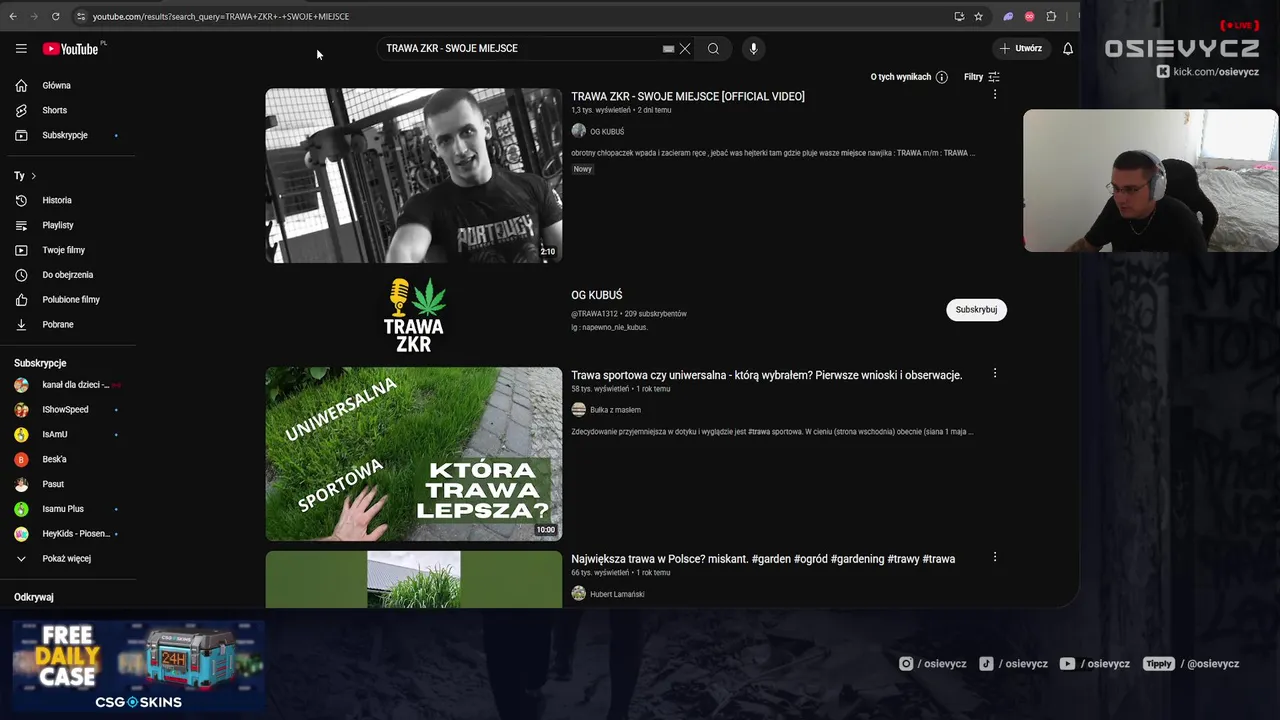Click the purple browser extension icon
The height and width of the screenshot is (720, 1280).
(x=1008, y=16)
